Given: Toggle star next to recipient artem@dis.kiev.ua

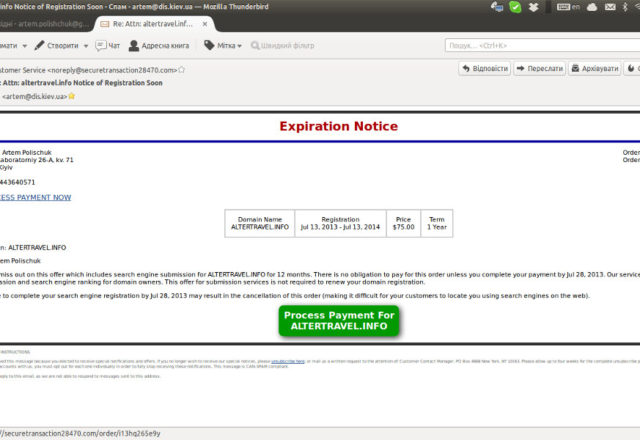Looking at the screenshot, I should [x=71, y=96].
